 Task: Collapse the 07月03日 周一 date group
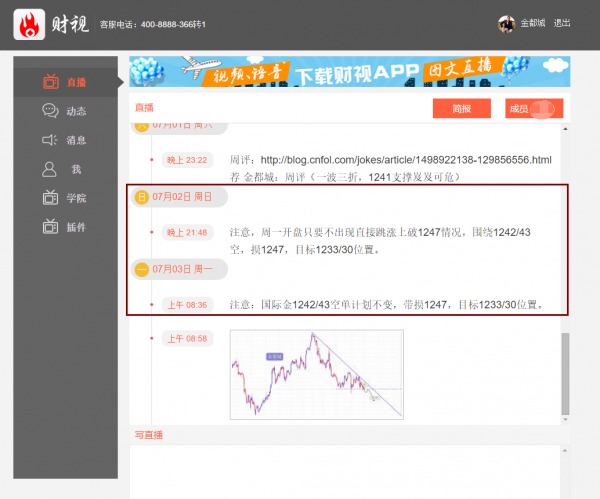[x=142, y=270]
